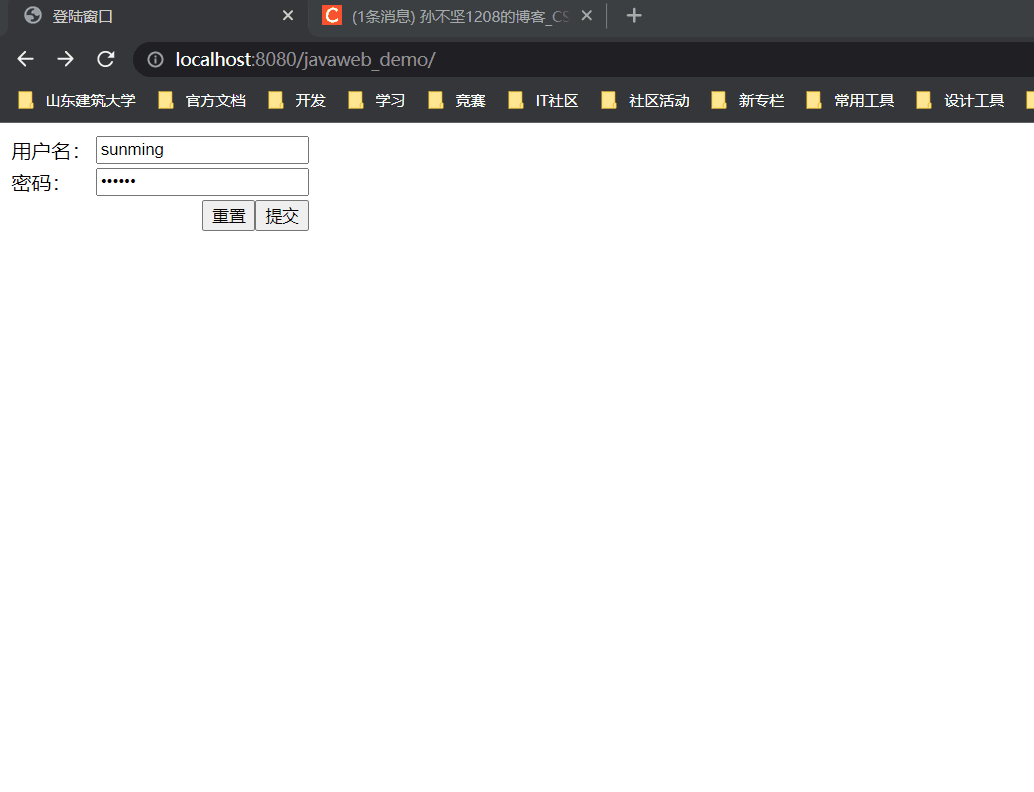Screen dimensions: 1034x792
Task: Click the reload page icon
Action: pyautogui.click(x=105, y=59)
